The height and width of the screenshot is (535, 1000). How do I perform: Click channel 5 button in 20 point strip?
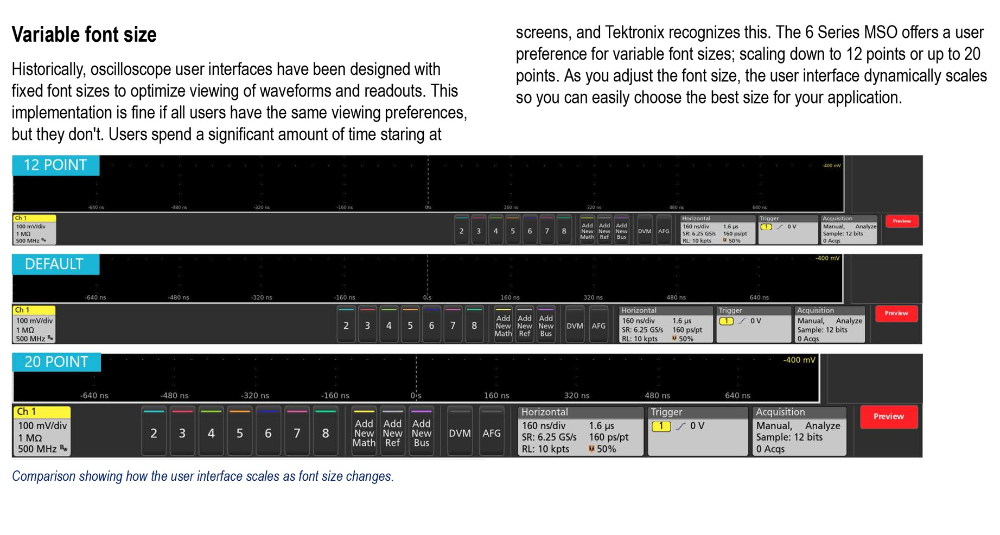pyautogui.click(x=240, y=432)
